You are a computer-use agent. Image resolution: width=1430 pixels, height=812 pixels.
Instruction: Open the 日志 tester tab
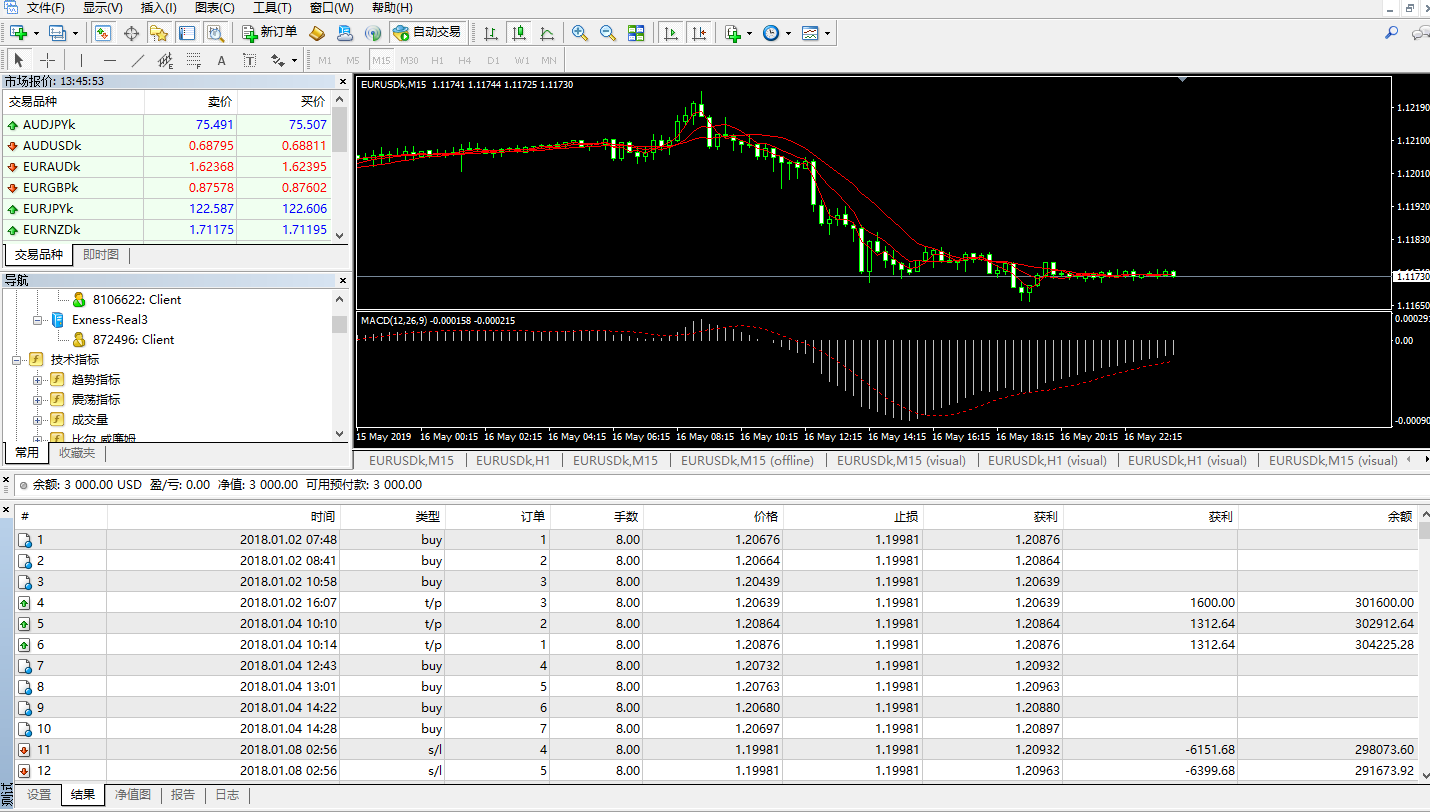pos(227,795)
